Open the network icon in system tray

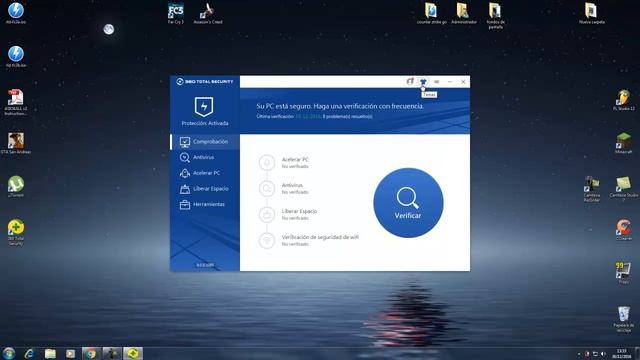595,354
